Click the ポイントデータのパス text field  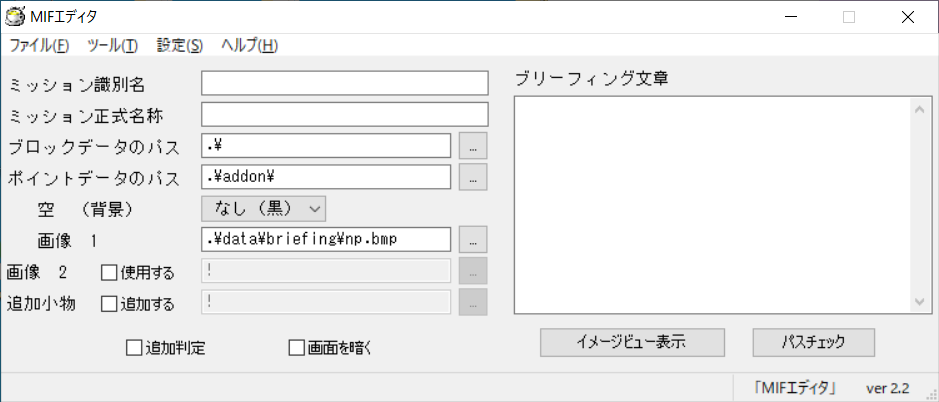326,177
